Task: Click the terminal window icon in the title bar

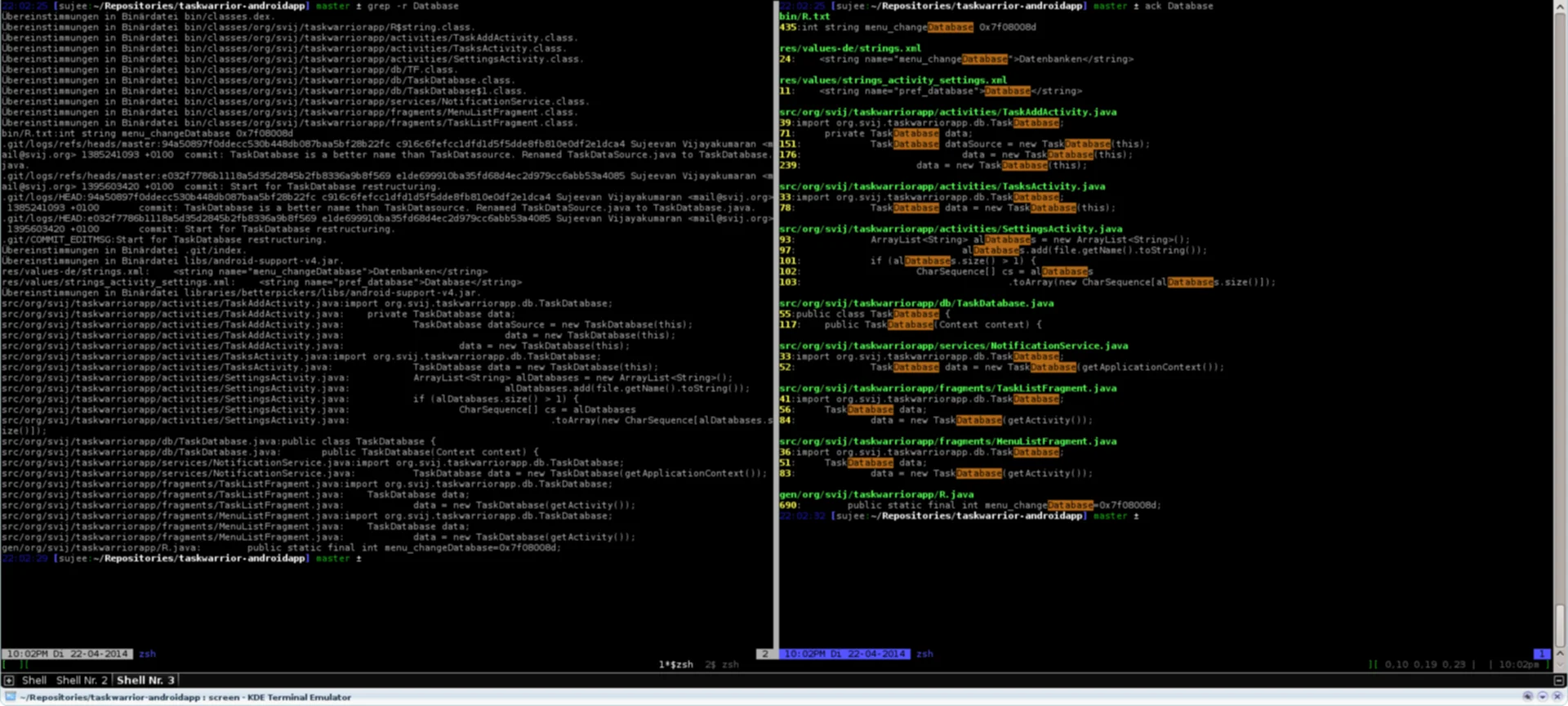Action: click(x=10, y=697)
